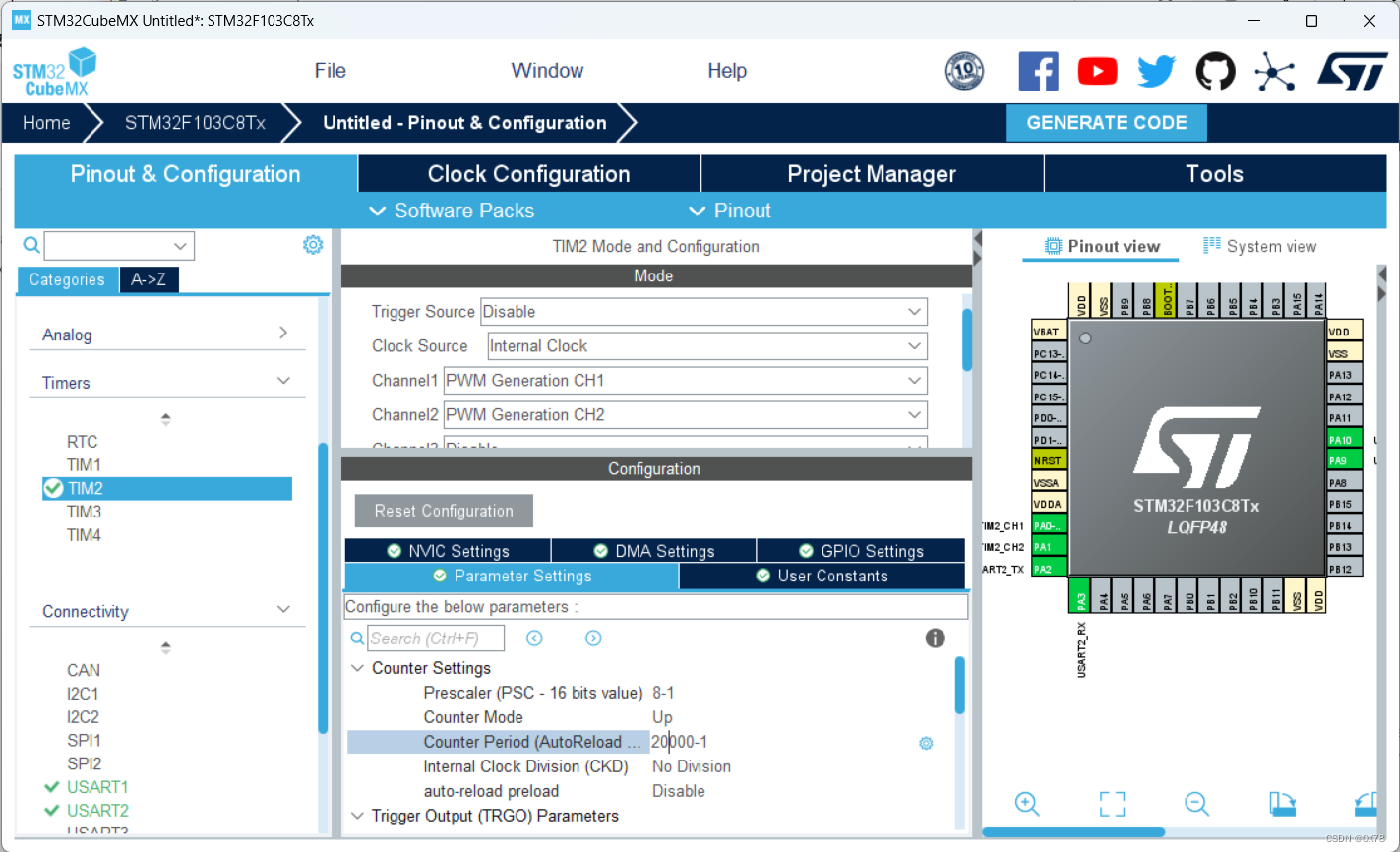Select USART1 in connectivity list

pos(97,787)
